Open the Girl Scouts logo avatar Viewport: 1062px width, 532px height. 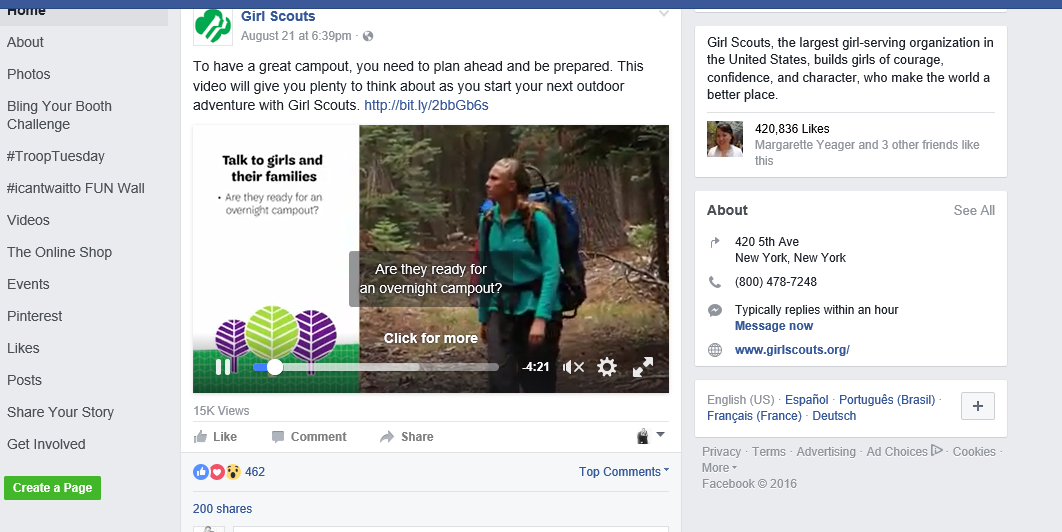point(213,26)
